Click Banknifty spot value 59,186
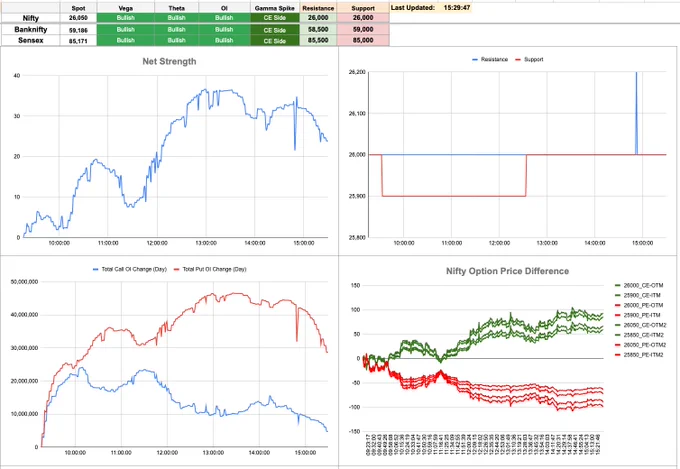680x469 pixels. click(x=78, y=30)
